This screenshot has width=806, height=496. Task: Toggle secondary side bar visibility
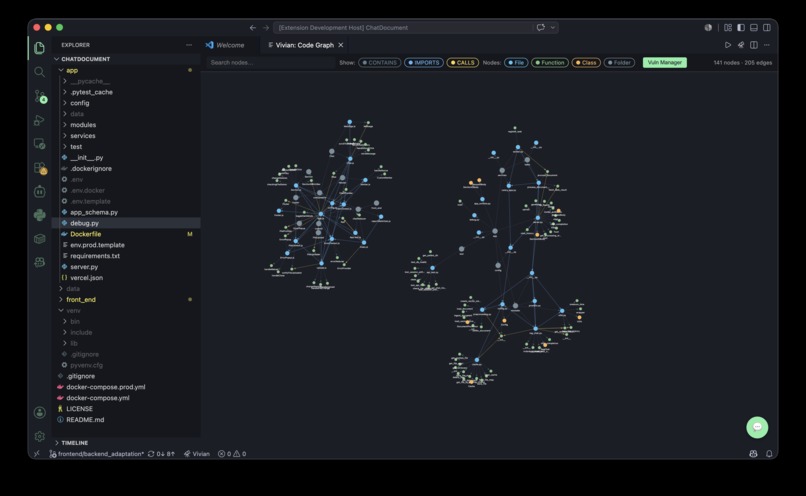coord(767,28)
